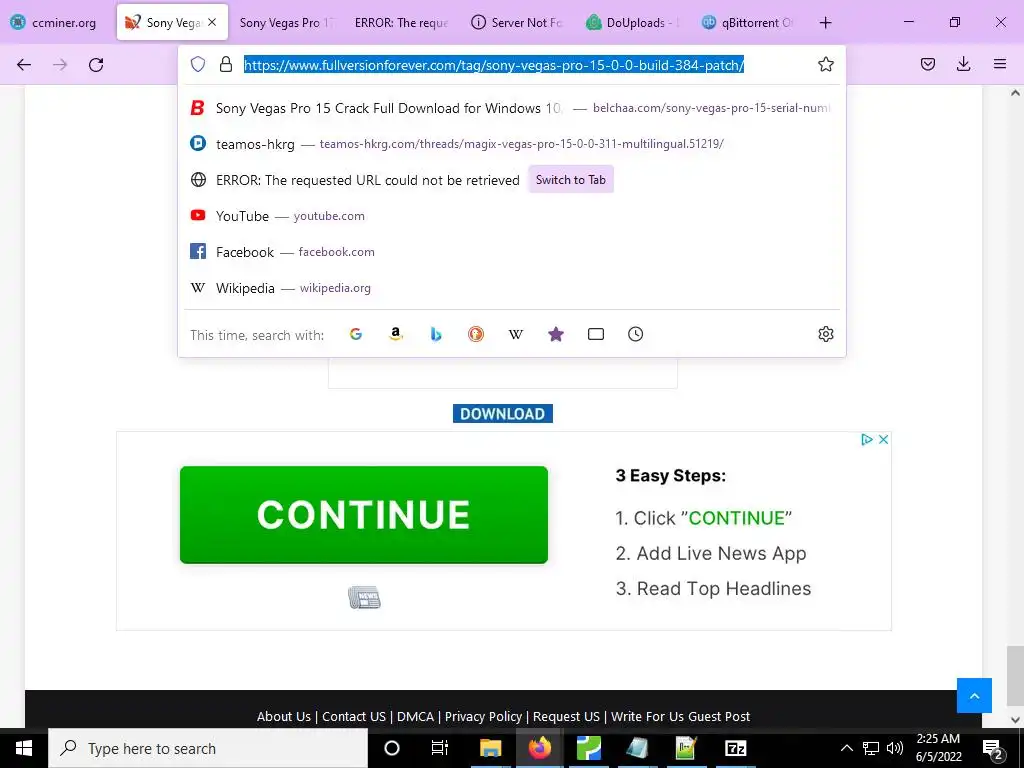Bookmark this page with the star
Viewport: 1024px width, 768px height.
coord(825,64)
